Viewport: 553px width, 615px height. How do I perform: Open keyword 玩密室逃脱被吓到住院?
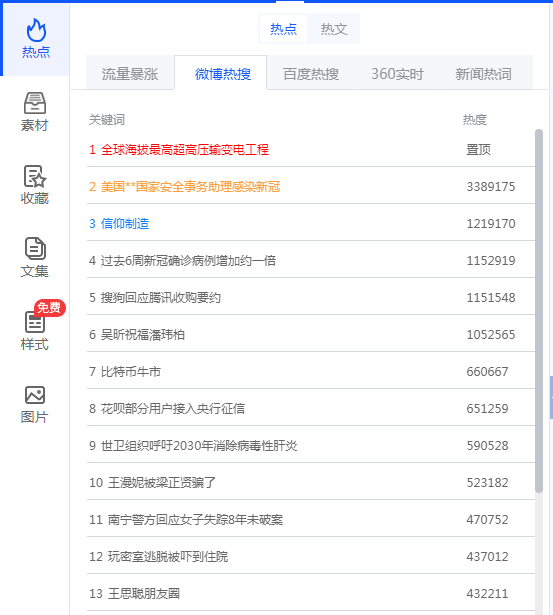point(167,557)
